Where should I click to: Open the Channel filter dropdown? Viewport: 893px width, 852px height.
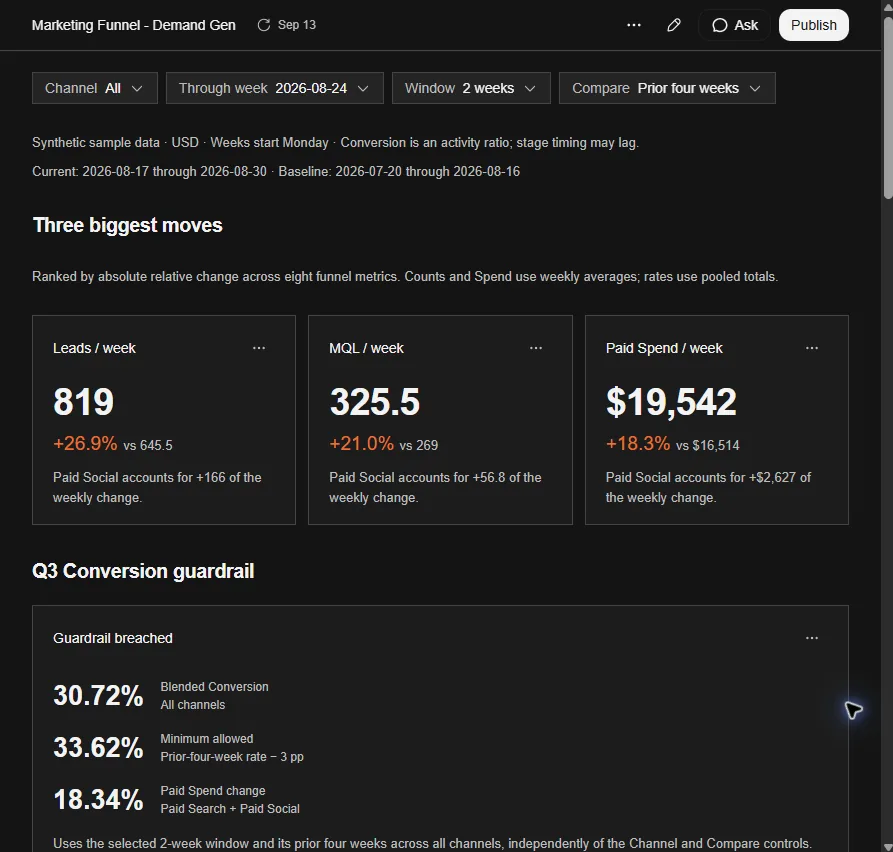[95, 88]
